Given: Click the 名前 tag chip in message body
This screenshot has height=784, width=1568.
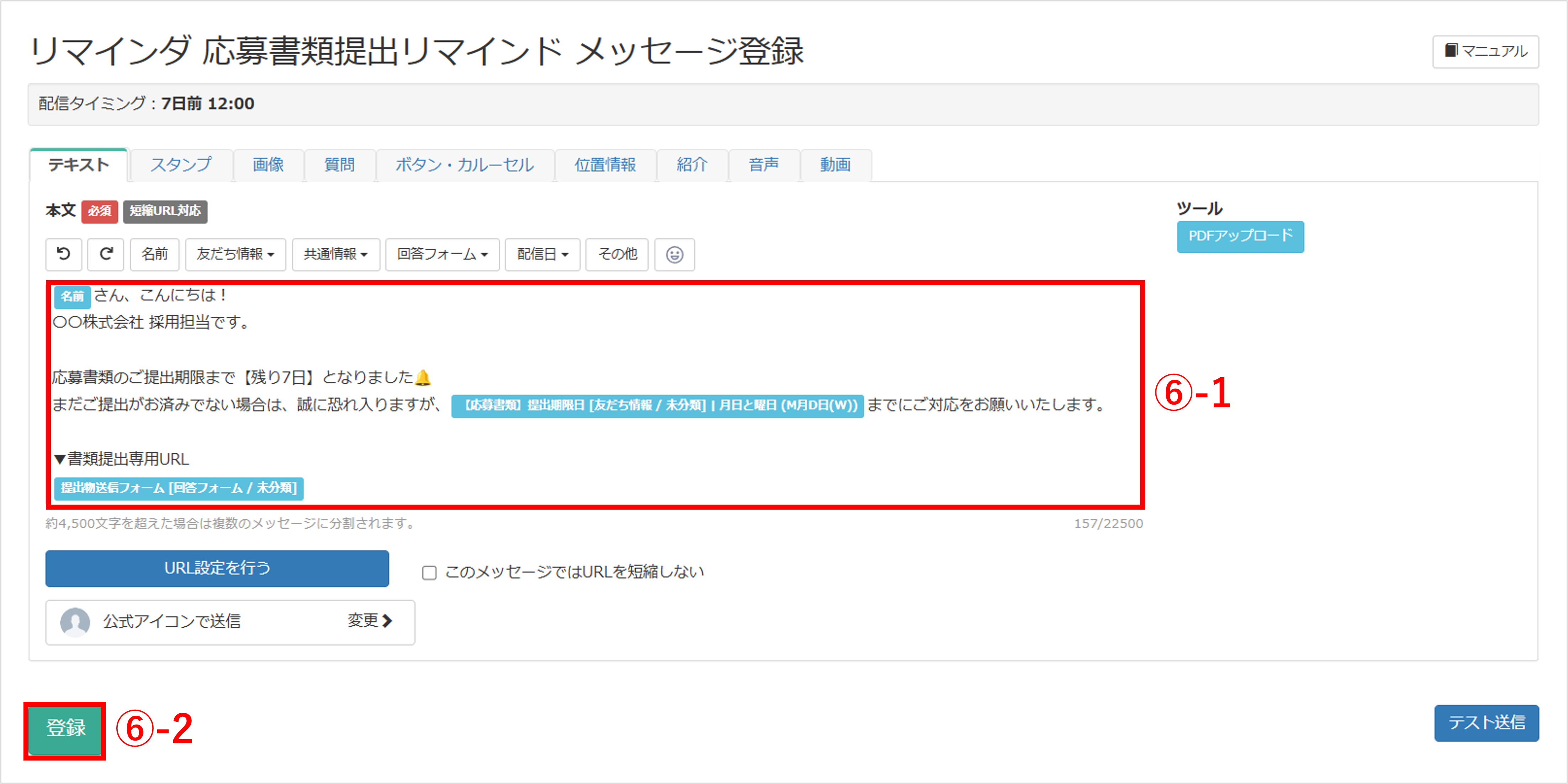Looking at the screenshot, I should (x=73, y=297).
